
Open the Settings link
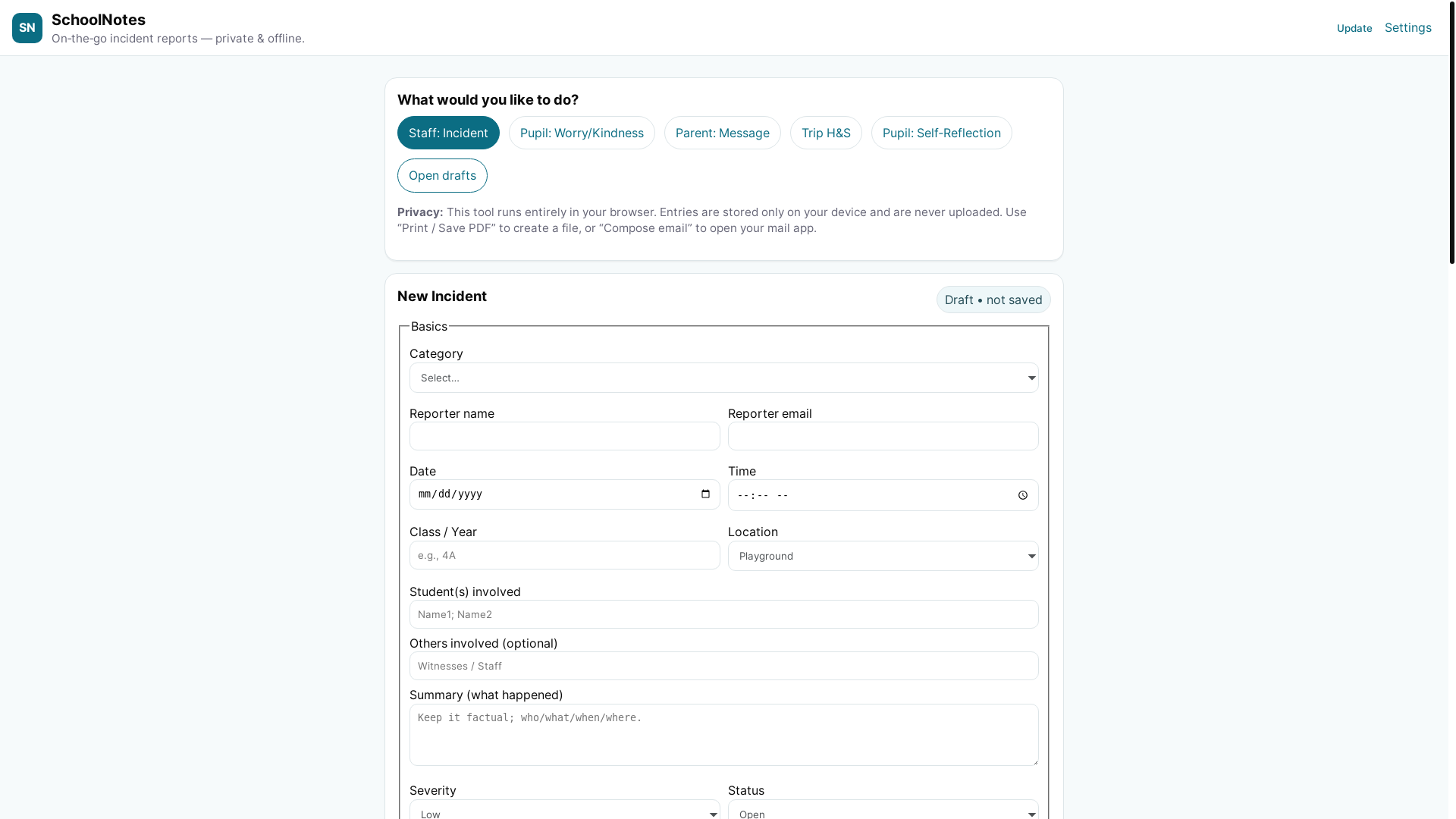point(1407,28)
